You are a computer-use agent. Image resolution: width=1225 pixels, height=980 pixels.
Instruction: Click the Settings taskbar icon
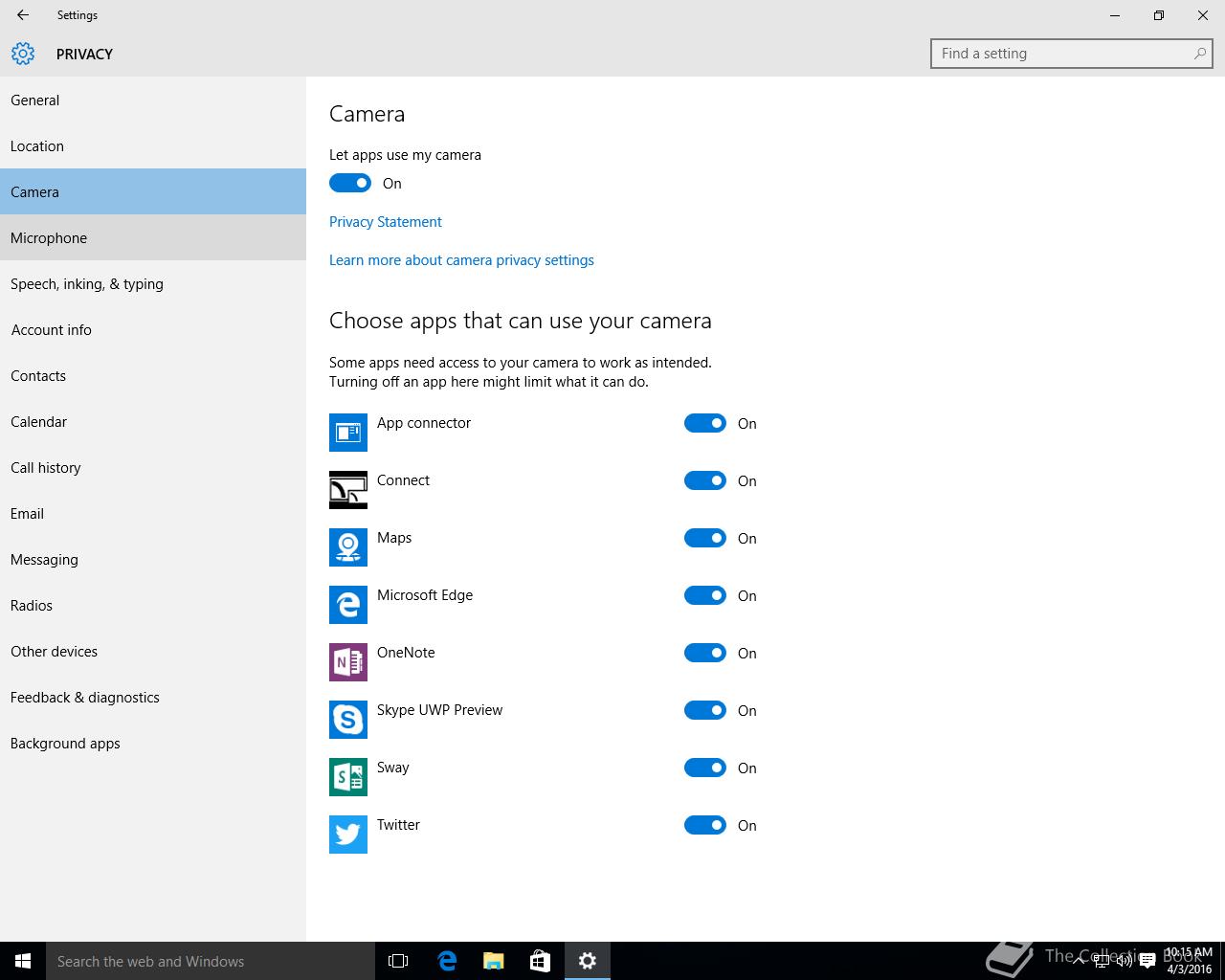(x=588, y=961)
